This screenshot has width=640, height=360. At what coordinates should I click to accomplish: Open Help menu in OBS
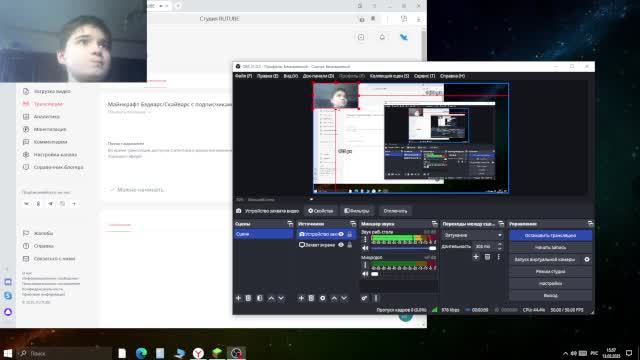tap(452, 76)
